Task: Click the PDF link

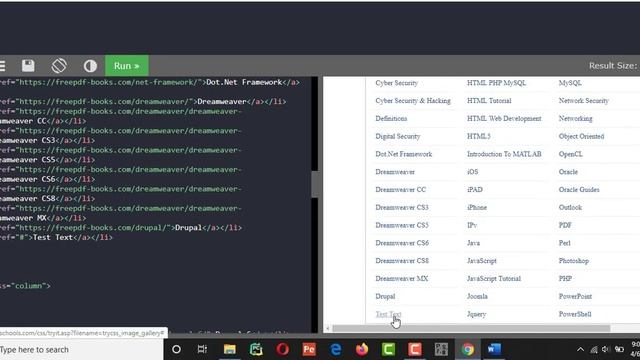Action: [x=565, y=225]
